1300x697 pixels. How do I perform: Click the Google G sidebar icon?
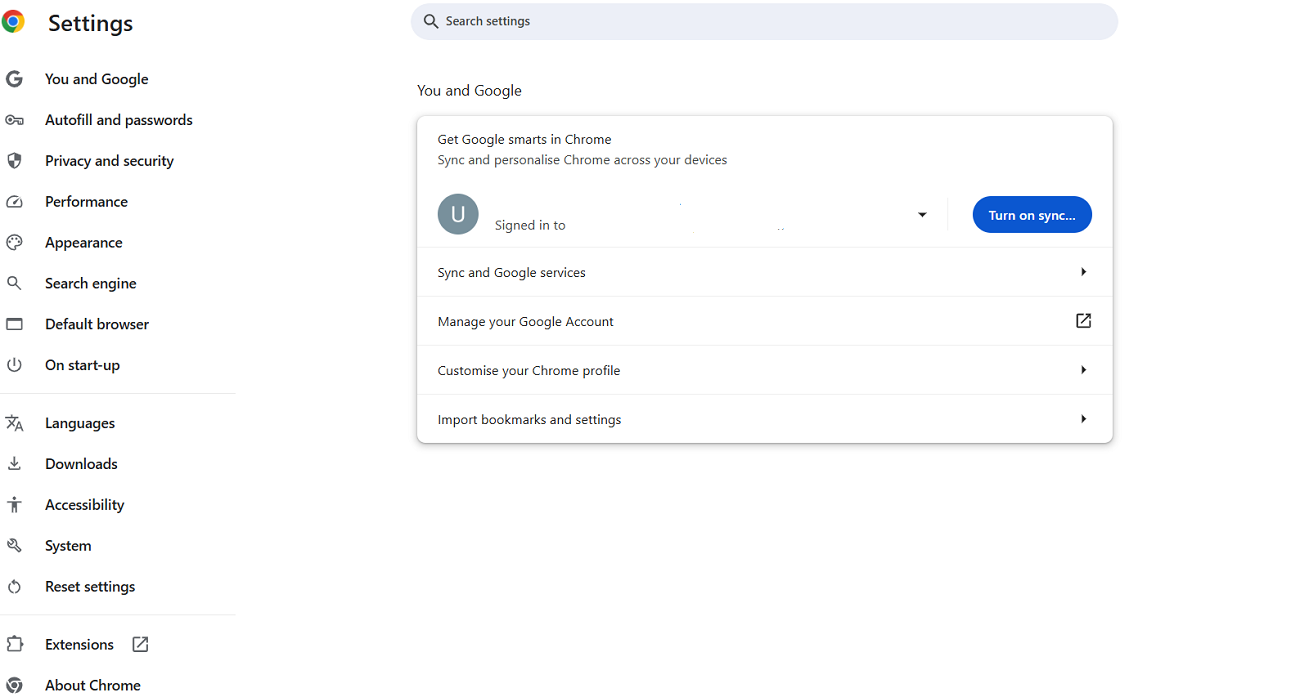[14, 79]
